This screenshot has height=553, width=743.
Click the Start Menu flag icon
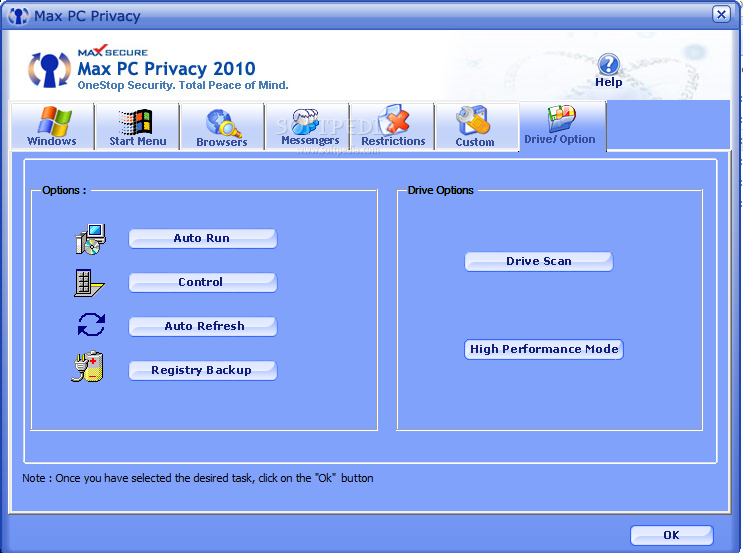pos(136,122)
